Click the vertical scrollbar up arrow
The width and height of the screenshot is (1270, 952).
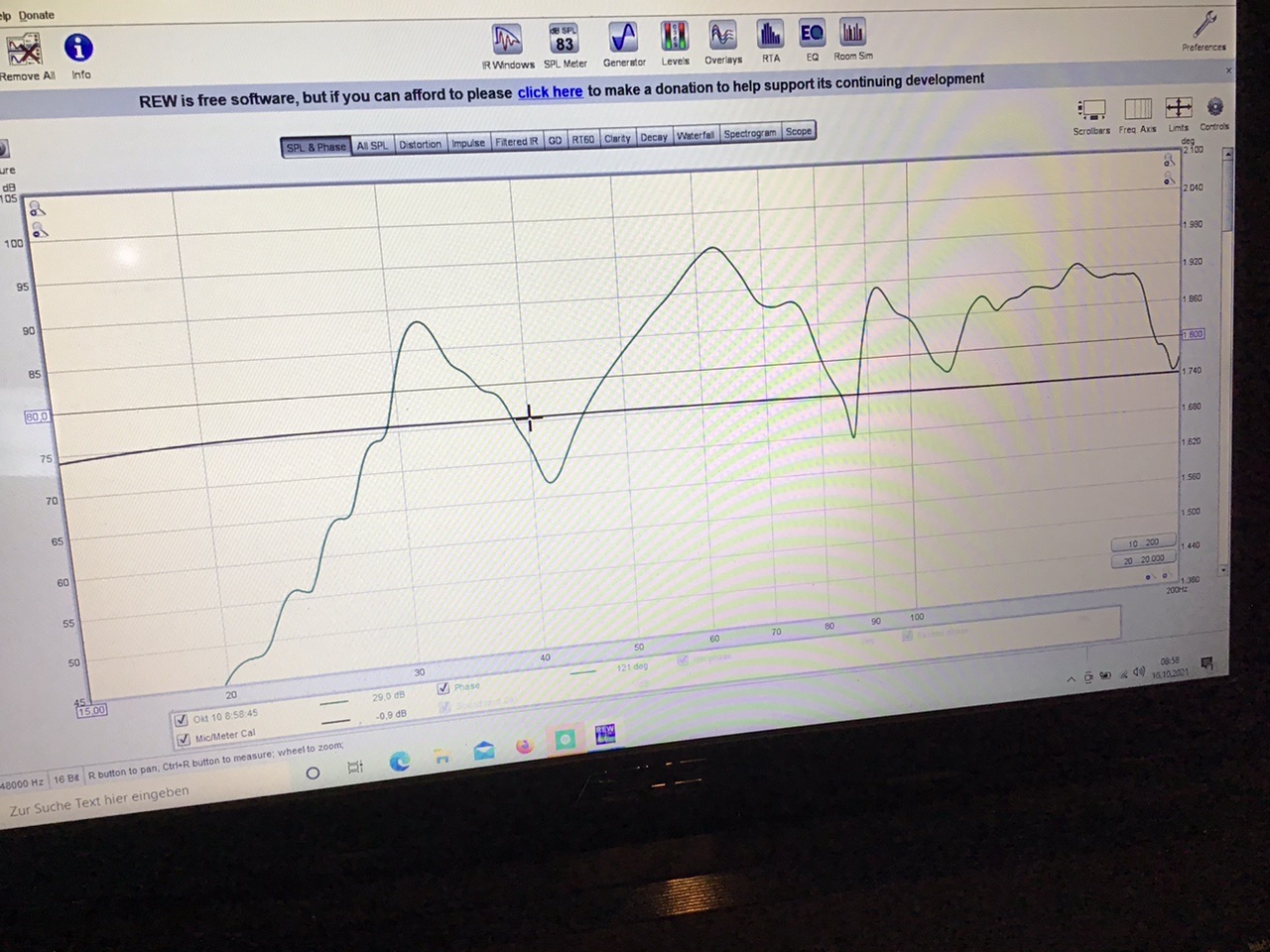coord(1228,155)
